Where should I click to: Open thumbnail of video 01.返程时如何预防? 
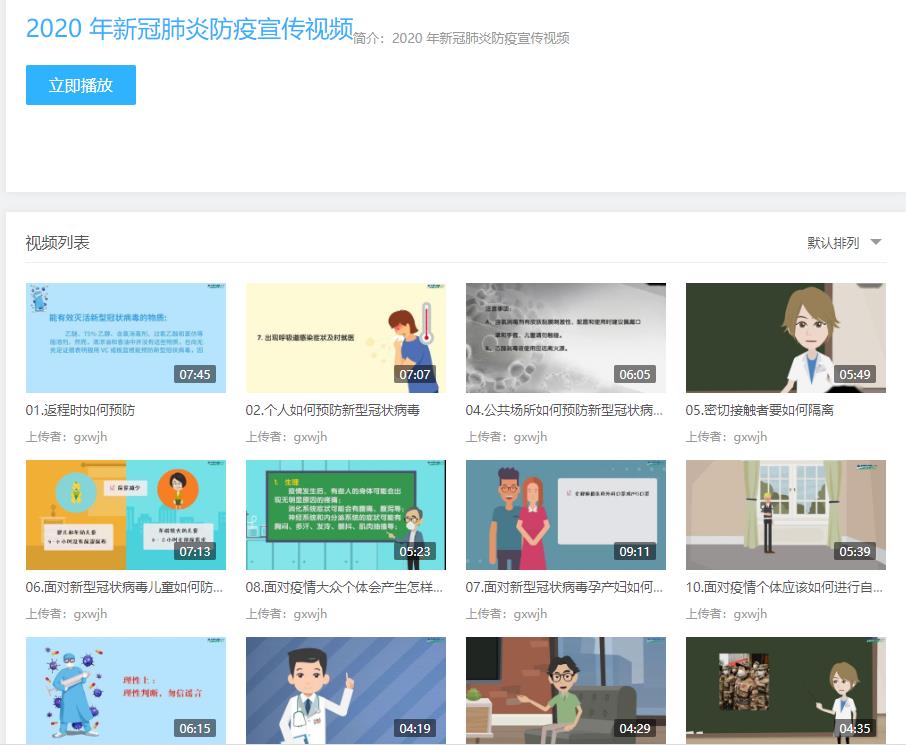click(125, 337)
